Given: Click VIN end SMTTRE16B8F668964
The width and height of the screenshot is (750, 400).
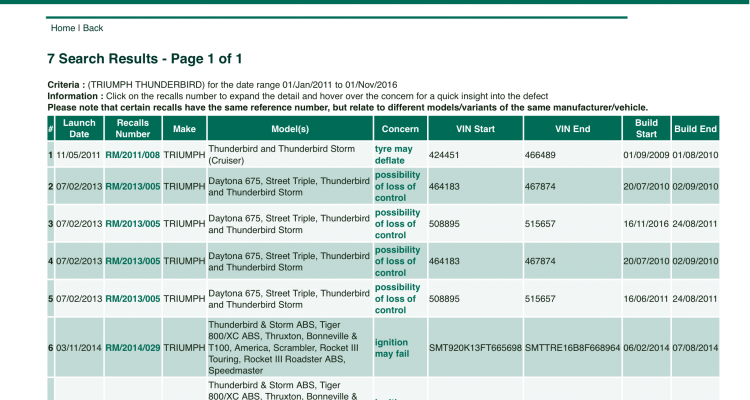Looking at the screenshot, I should [573, 348].
